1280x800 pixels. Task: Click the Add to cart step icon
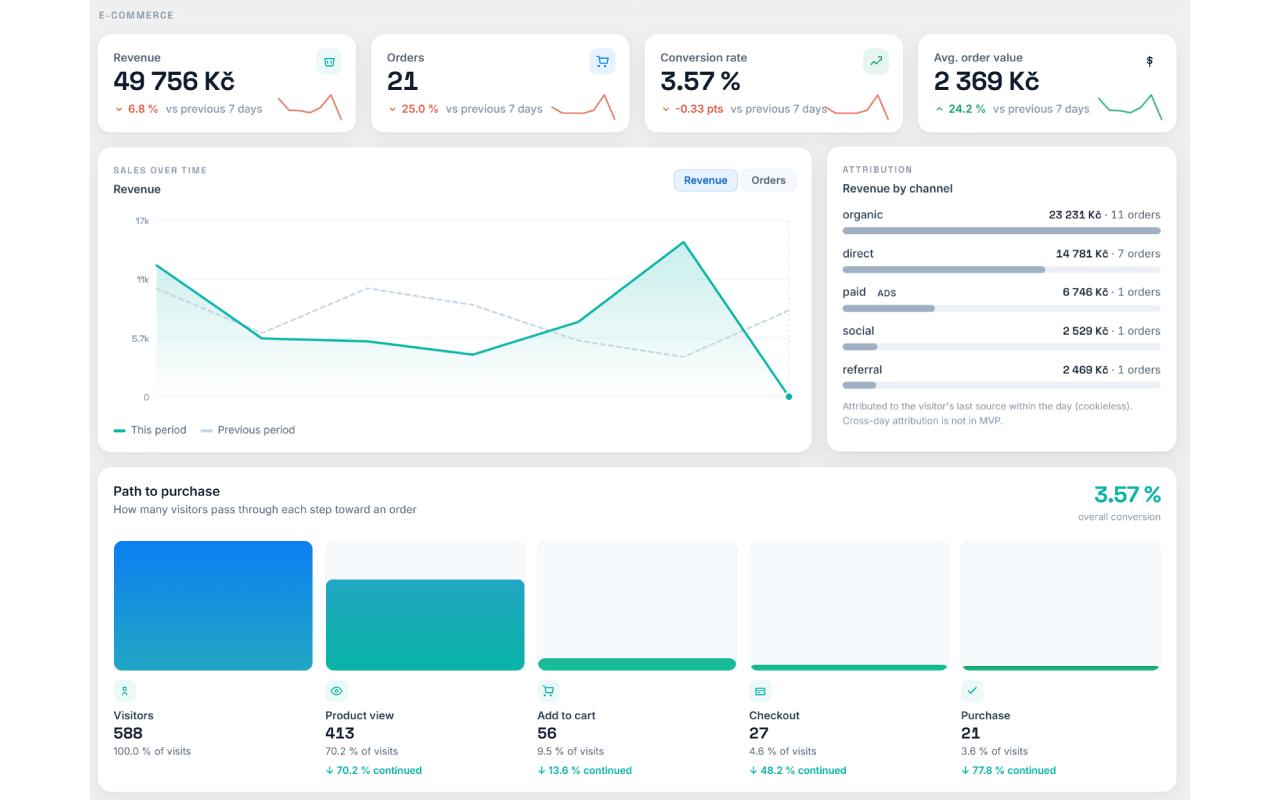click(x=548, y=691)
